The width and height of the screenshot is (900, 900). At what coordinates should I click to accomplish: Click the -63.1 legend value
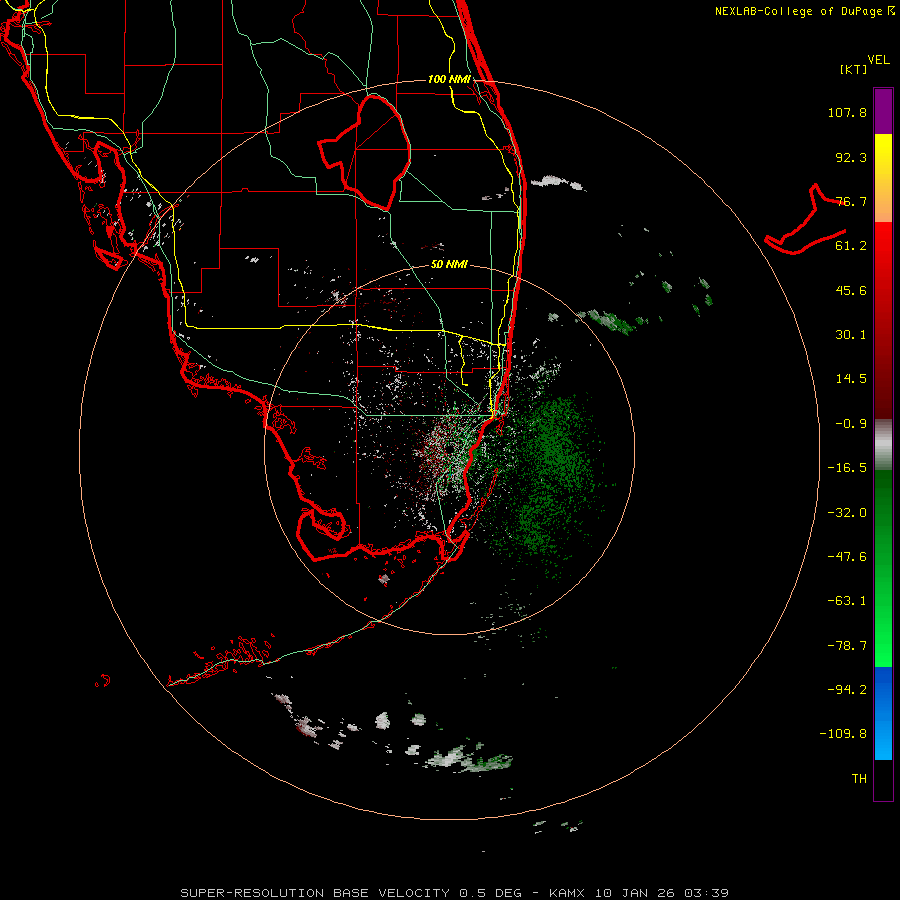(x=847, y=601)
